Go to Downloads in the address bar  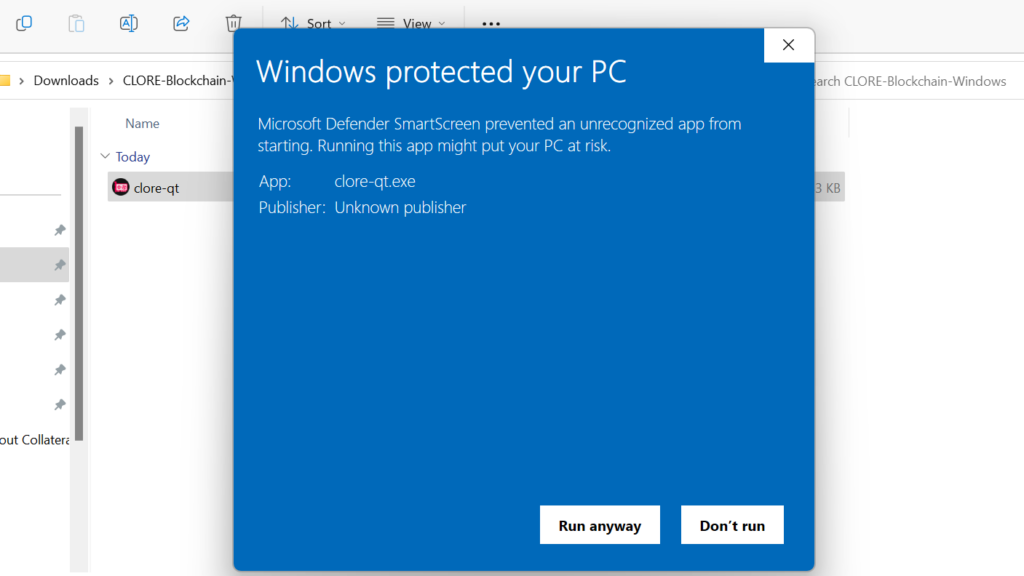click(x=66, y=81)
